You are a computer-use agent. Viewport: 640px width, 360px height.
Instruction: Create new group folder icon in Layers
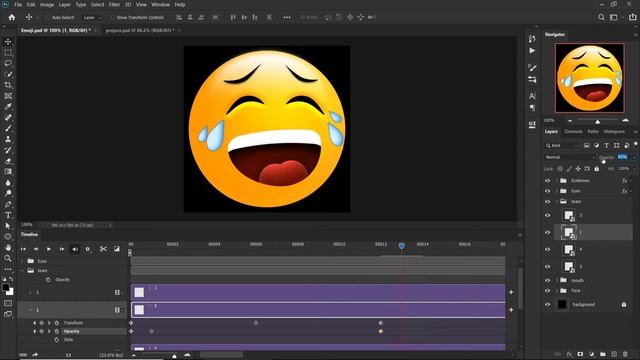click(603, 354)
